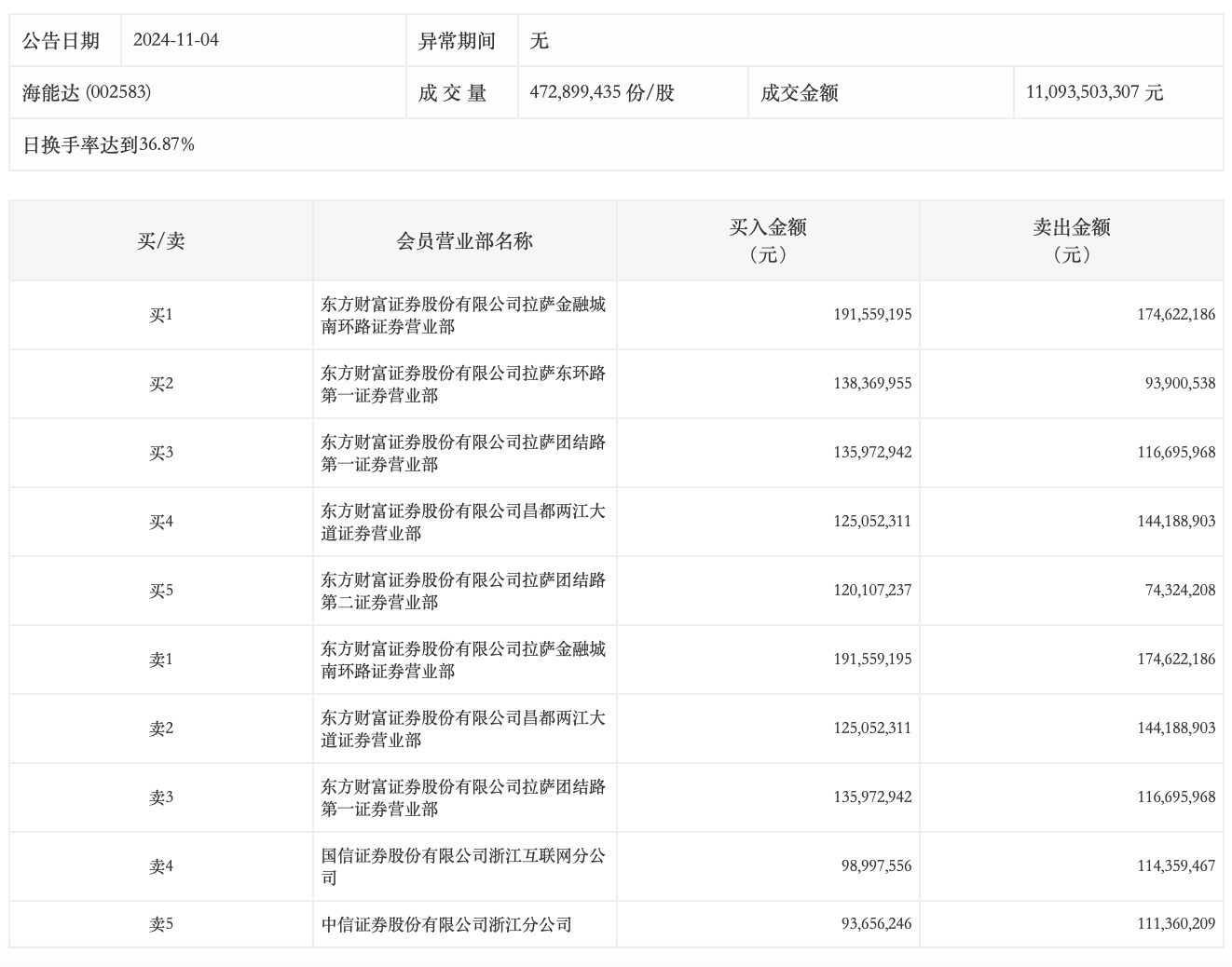The image size is (1232, 967).
Task: Select the 卖4 row label
Action: tap(161, 866)
